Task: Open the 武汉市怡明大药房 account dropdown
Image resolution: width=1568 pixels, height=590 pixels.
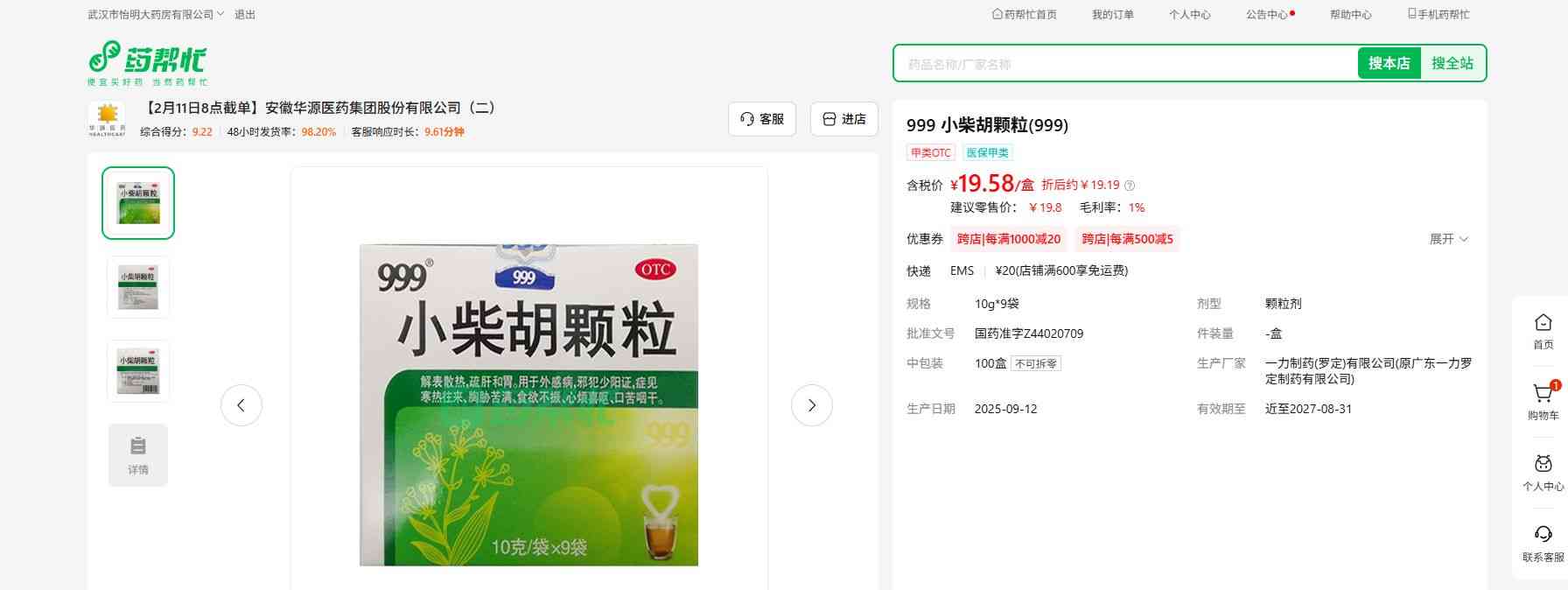Action: coord(156,15)
